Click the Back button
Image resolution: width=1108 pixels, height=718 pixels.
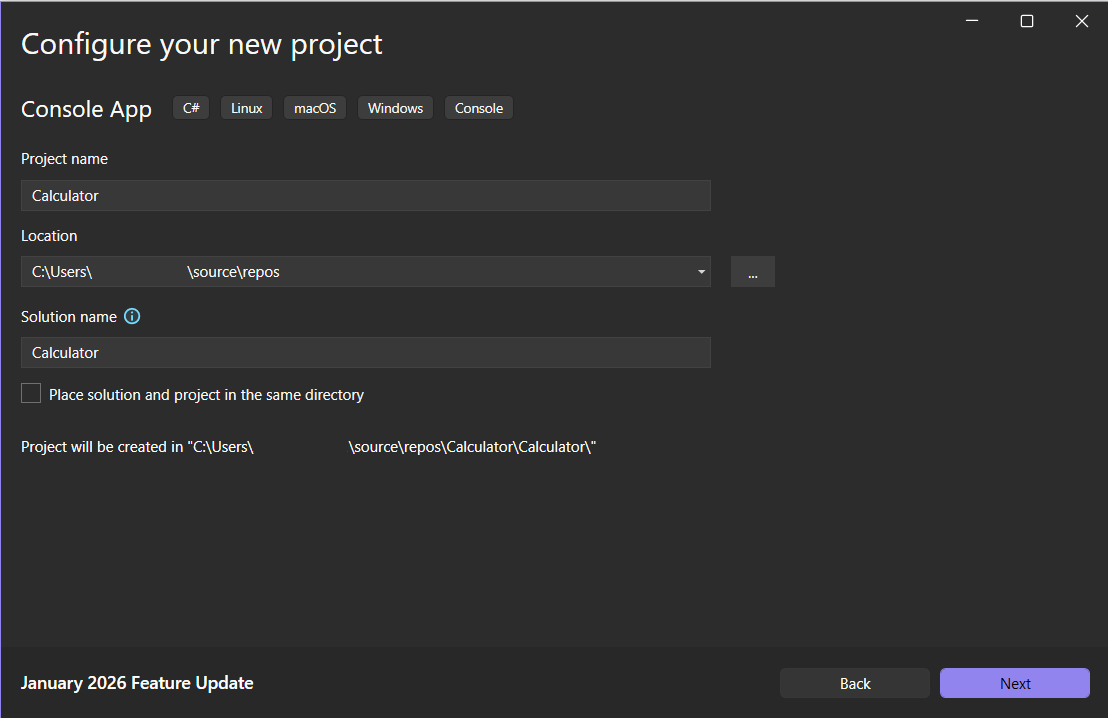tap(854, 683)
